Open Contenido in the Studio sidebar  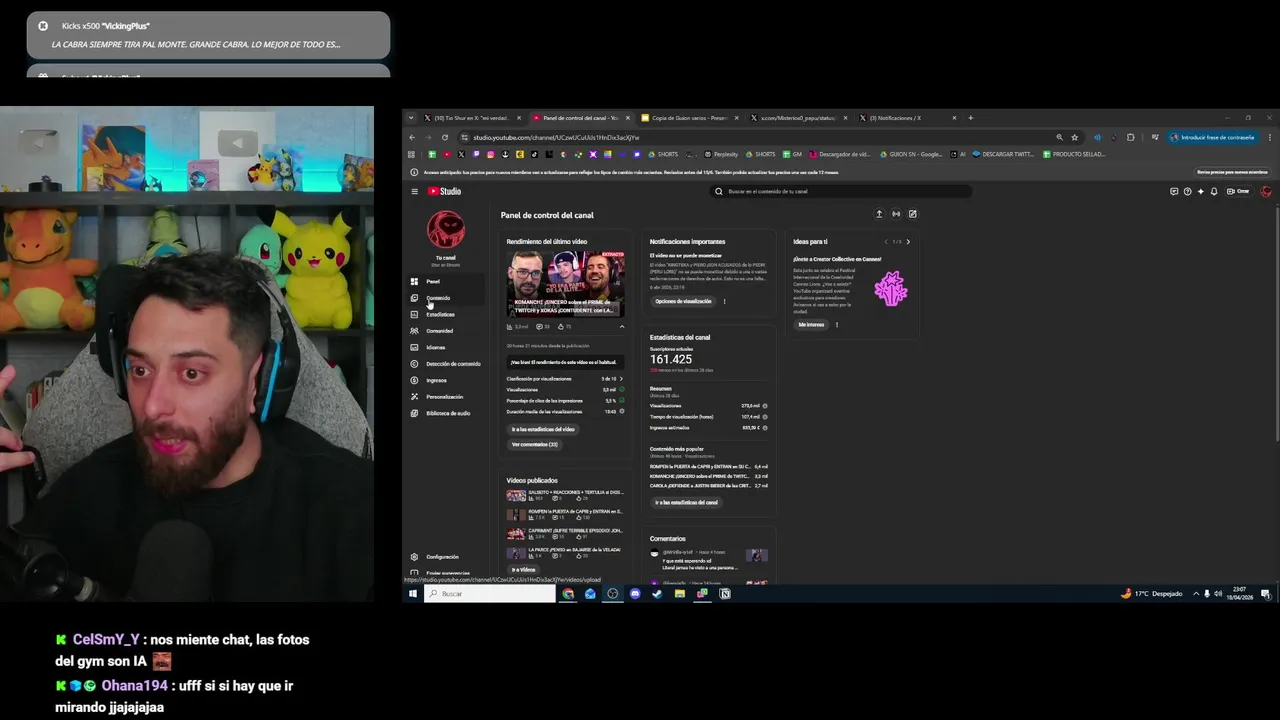(x=446, y=298)
